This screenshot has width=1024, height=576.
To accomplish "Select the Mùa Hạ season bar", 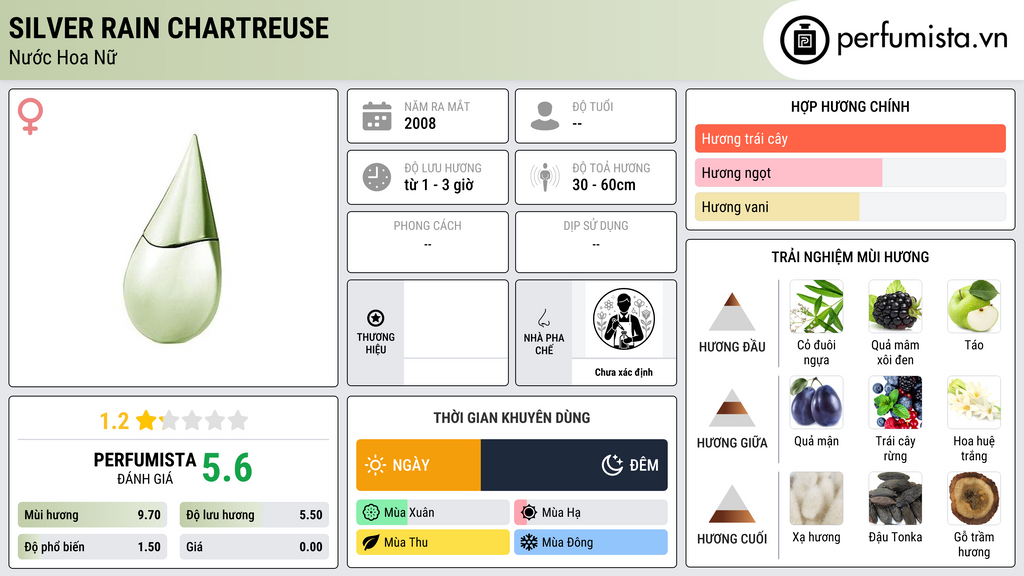I will (x=591, y=513).
